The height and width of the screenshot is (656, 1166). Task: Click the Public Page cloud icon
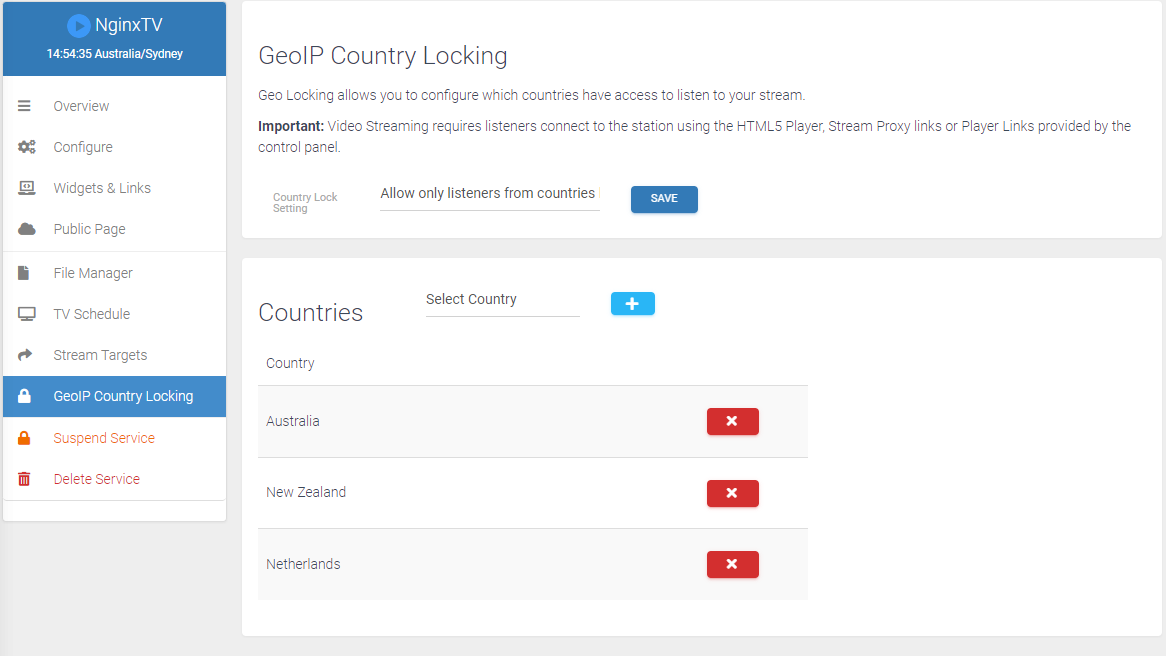click(x=26, y=229)
